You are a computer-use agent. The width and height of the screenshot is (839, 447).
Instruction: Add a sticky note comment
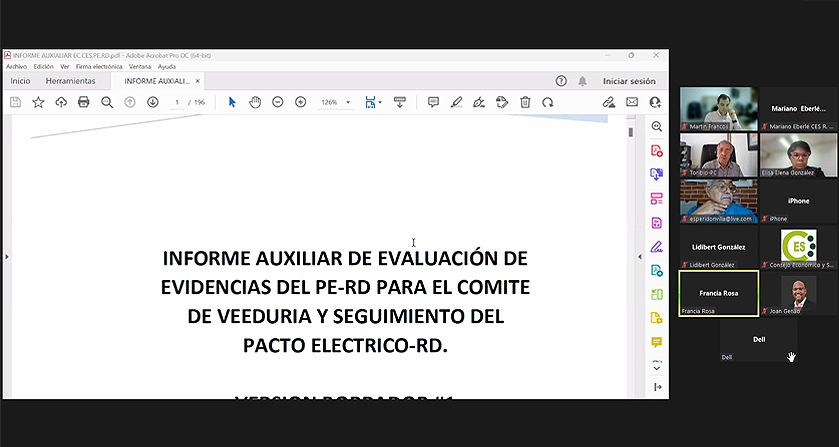point(433,102)
